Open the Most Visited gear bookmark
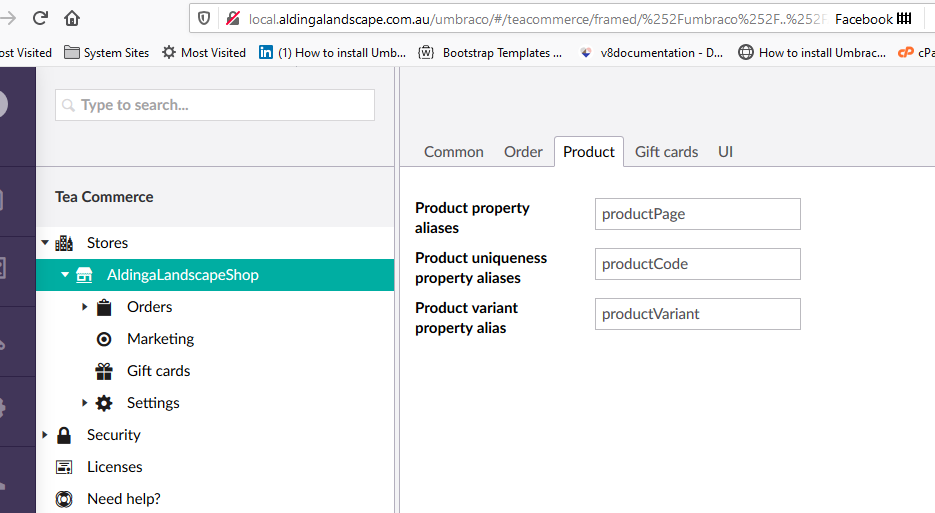935x513 pixels. (204, 52)
